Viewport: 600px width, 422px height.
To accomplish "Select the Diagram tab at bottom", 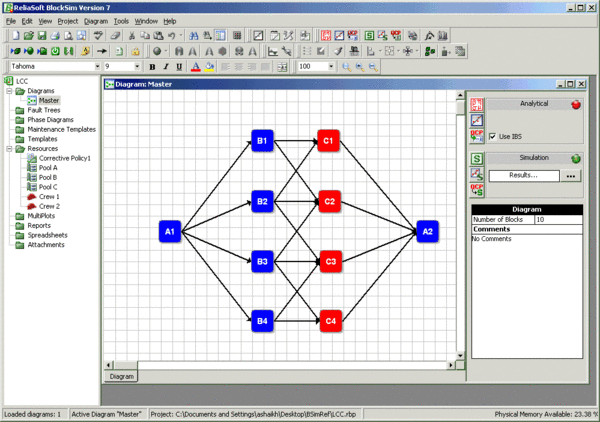I will click(121, 376).
